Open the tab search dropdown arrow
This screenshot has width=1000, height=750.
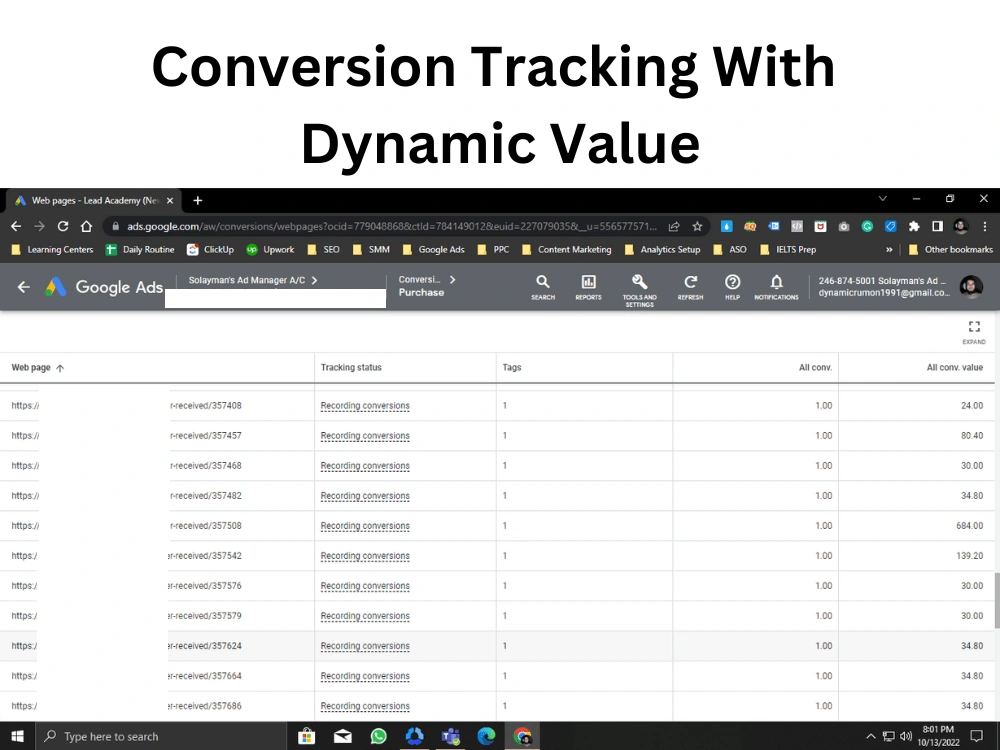click(x=883, y=199)
